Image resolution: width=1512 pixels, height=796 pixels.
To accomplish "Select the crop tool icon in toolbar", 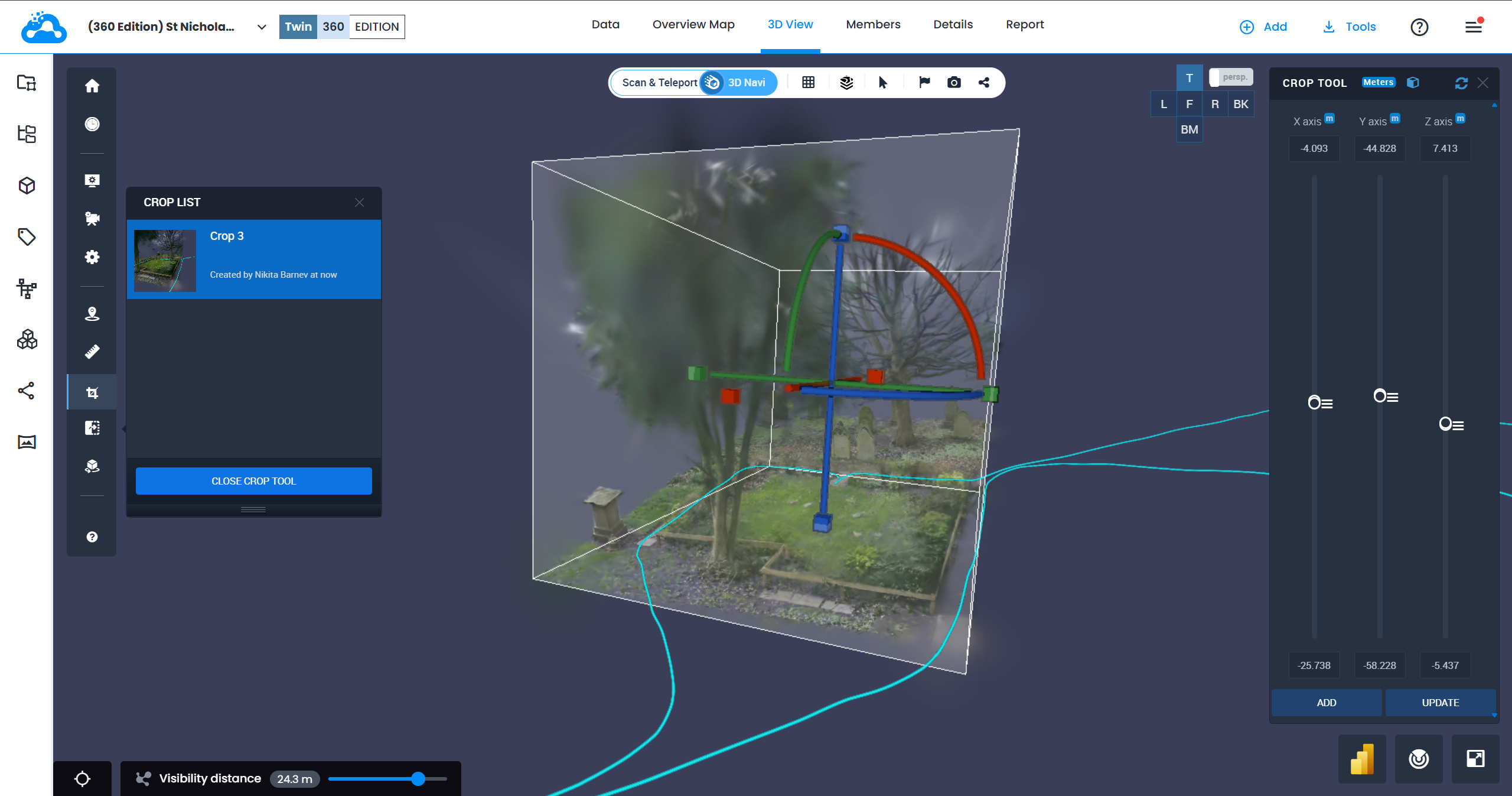I will pos(92,392).
